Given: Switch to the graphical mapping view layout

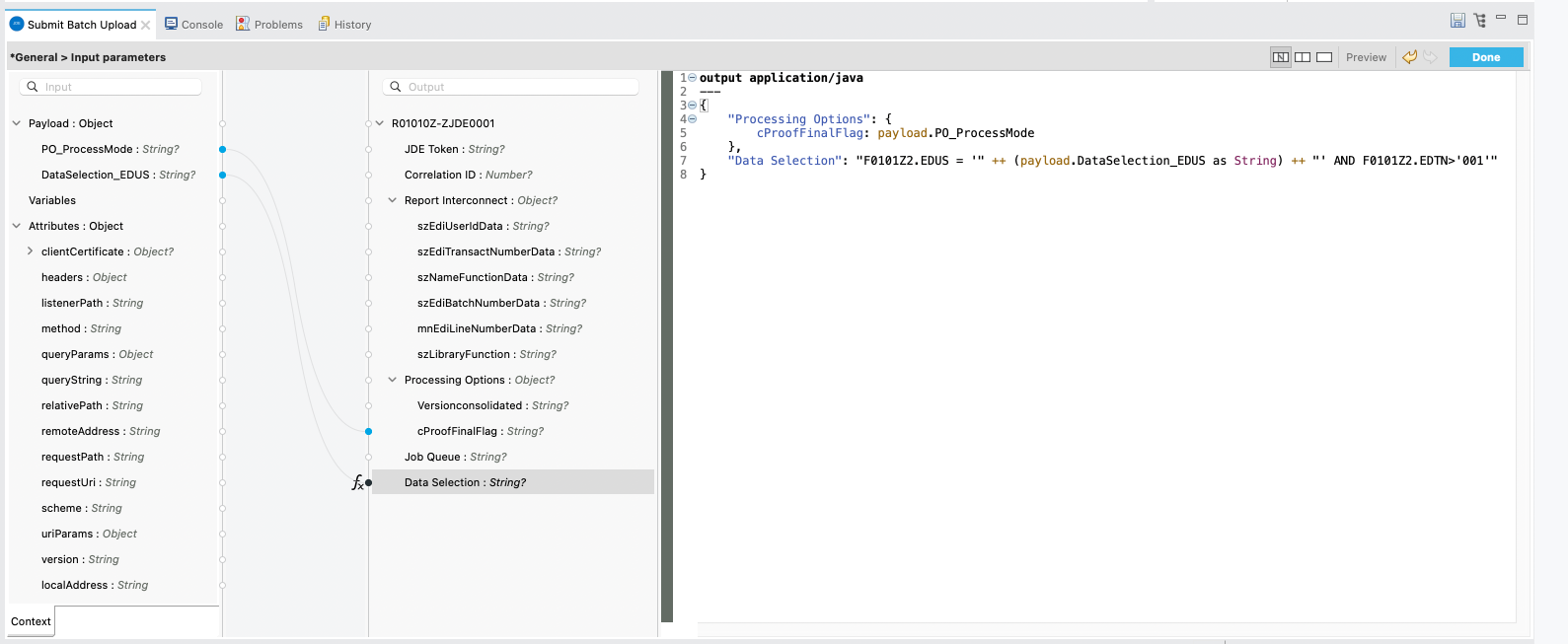Looking at the screenshot, I should pos(1280,57).
